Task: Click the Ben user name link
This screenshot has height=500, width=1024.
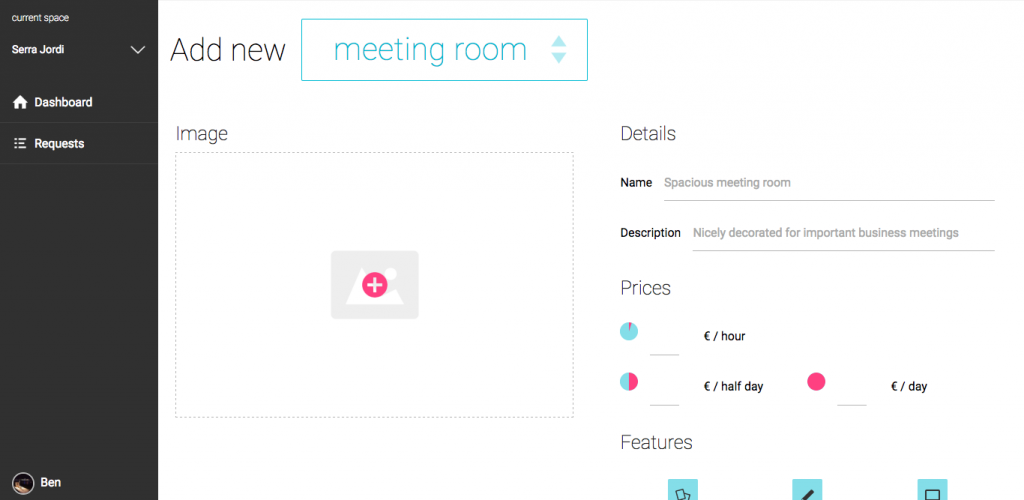Action: pyautogui.click(x=51, y=483)
